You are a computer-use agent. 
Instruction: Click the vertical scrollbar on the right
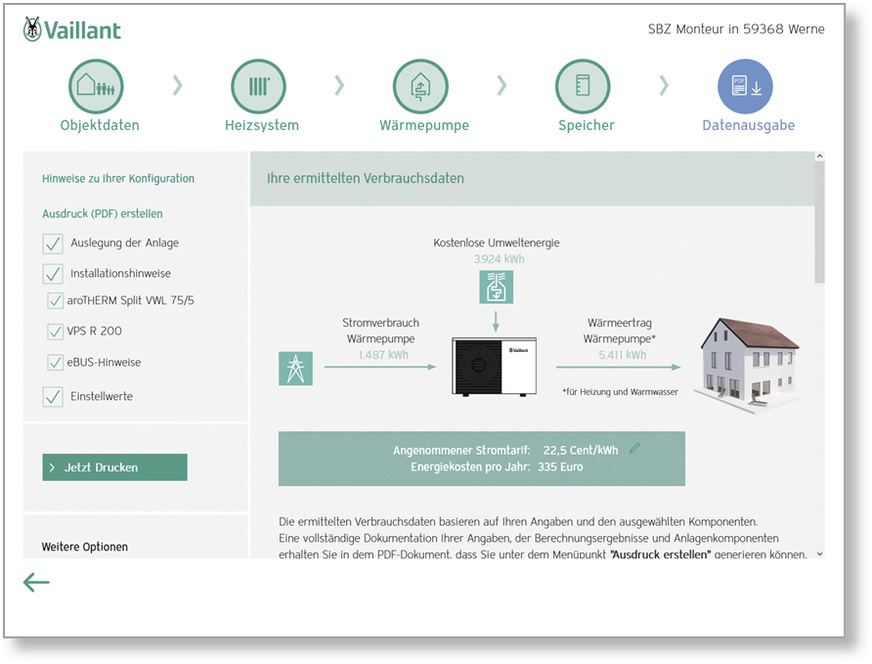[x=820, y=220]
